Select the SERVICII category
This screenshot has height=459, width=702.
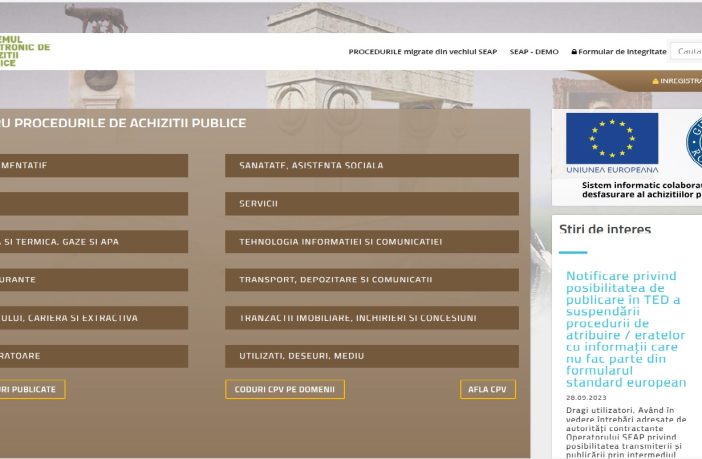pyautogui.click(x=371, y=203)
